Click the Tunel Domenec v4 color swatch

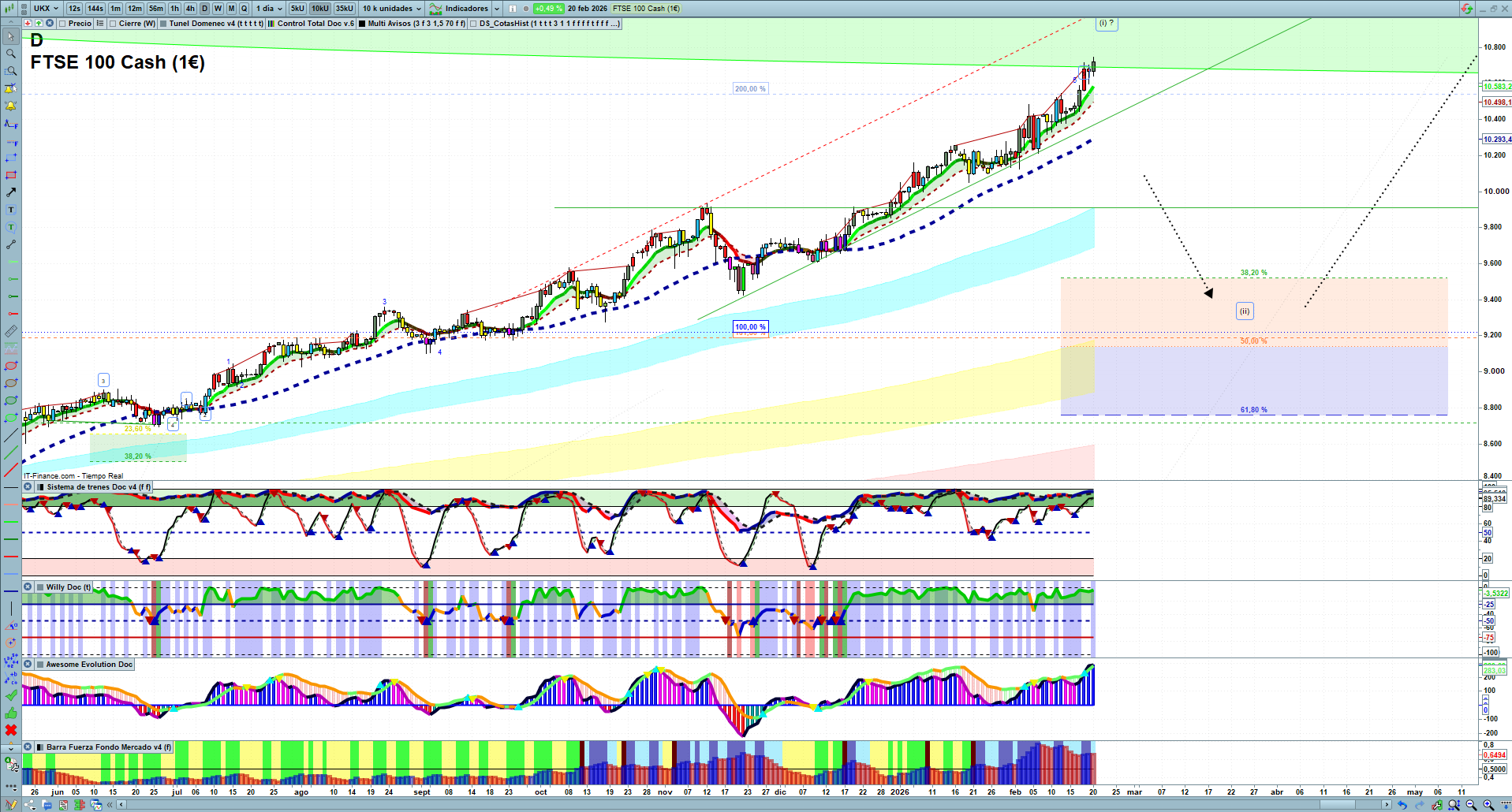(x=163, y=24)
